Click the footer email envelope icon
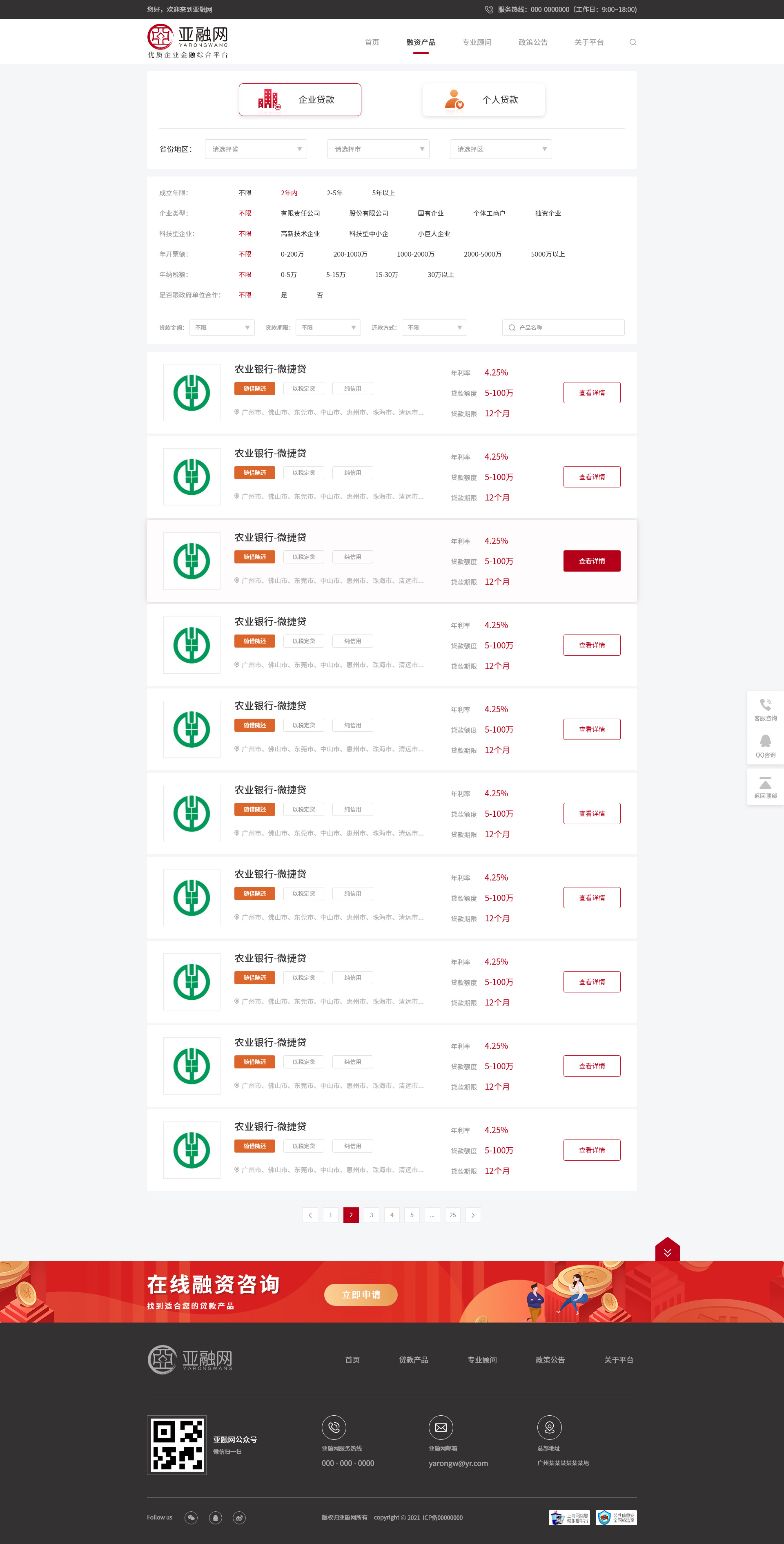 (440, 1428)
